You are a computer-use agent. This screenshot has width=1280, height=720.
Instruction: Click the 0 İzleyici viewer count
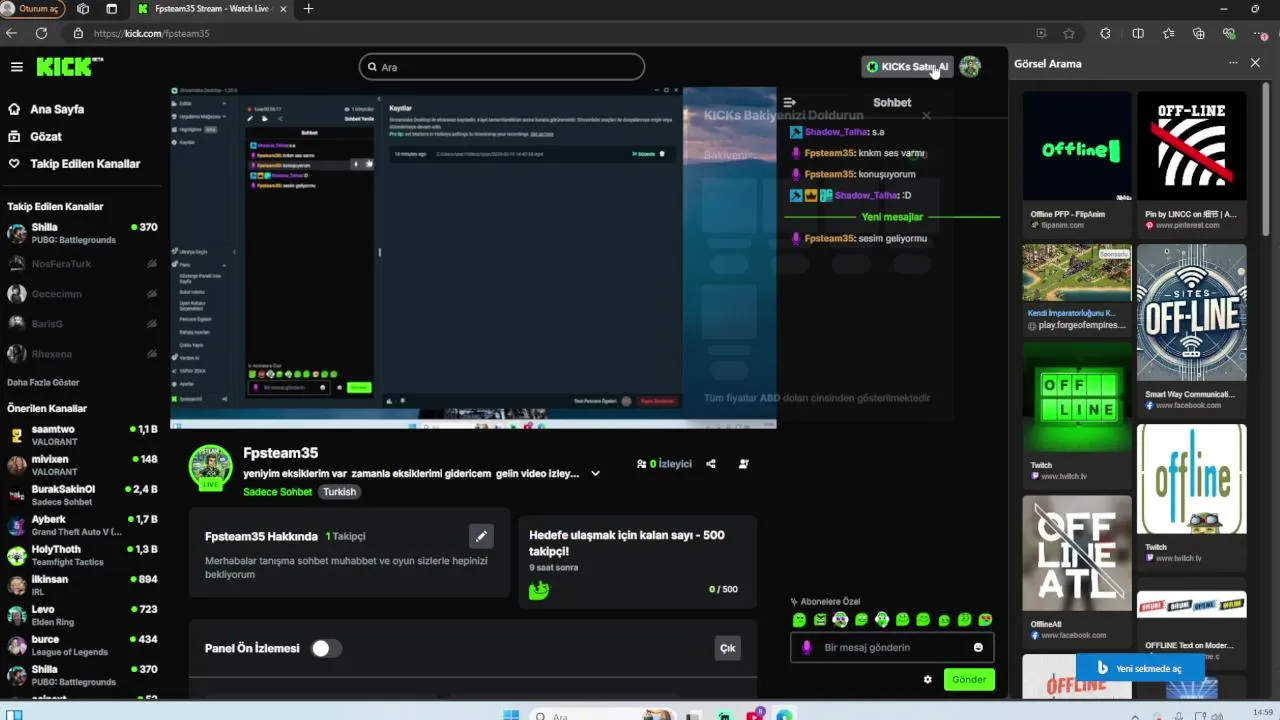(x=664, y=464)
